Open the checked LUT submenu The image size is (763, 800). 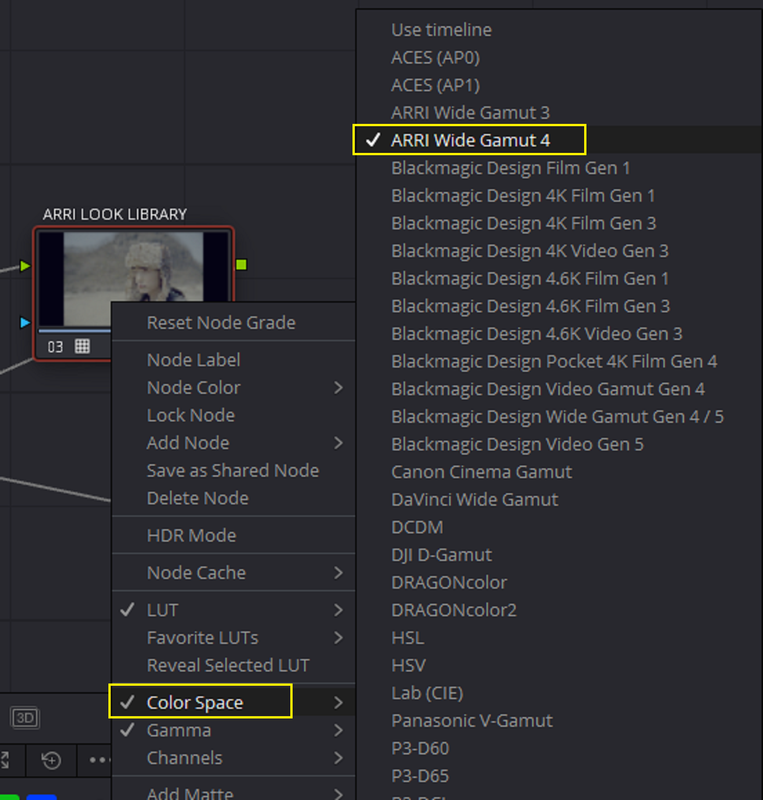pos(234,610)
